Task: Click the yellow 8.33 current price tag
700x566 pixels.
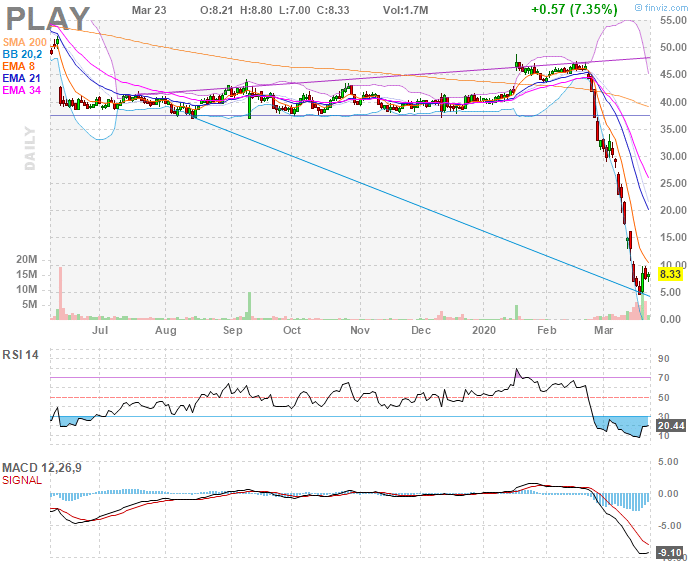Action: pos(670,274)
